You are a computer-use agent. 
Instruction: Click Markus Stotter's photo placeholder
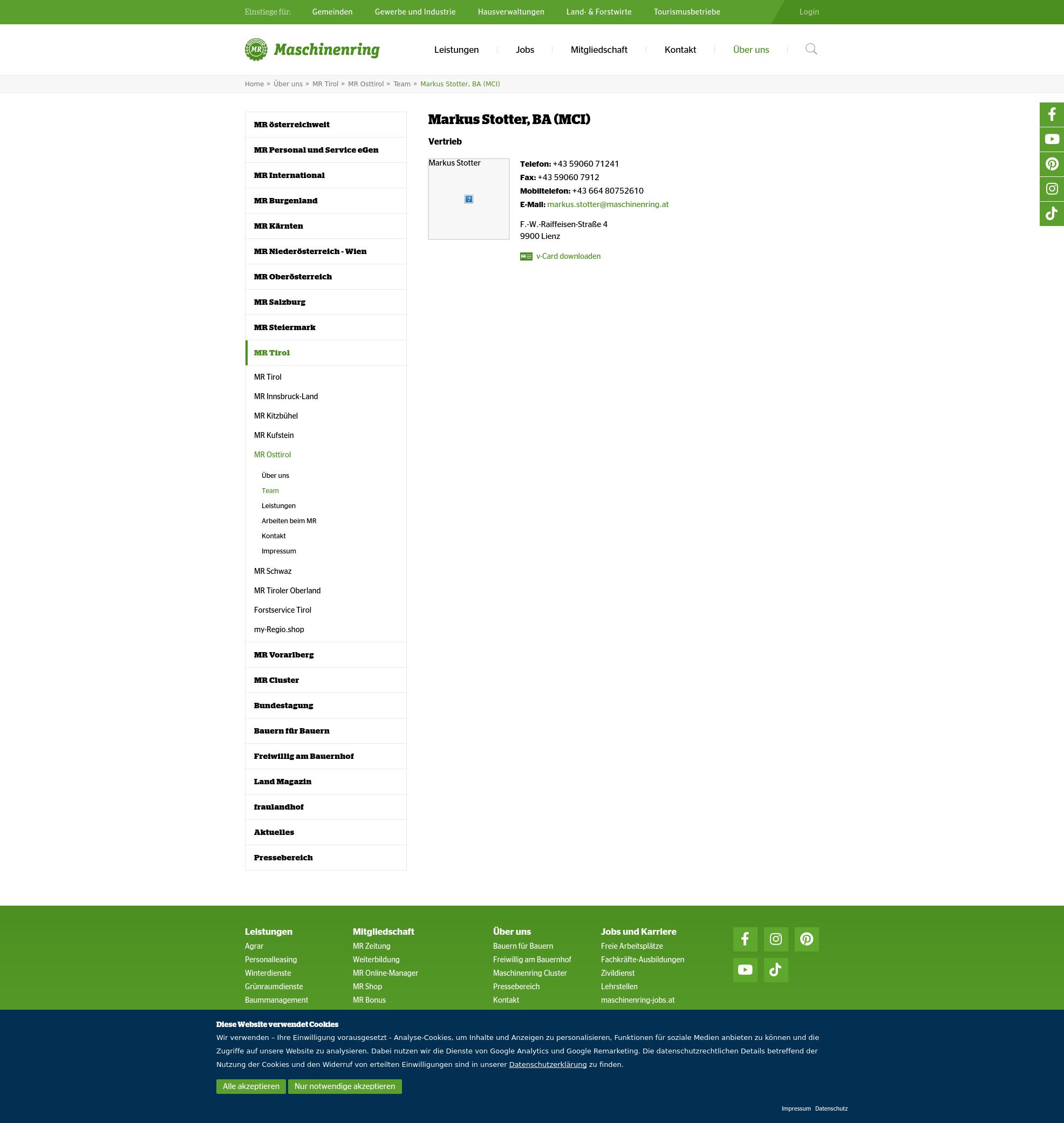pos(469,199)
